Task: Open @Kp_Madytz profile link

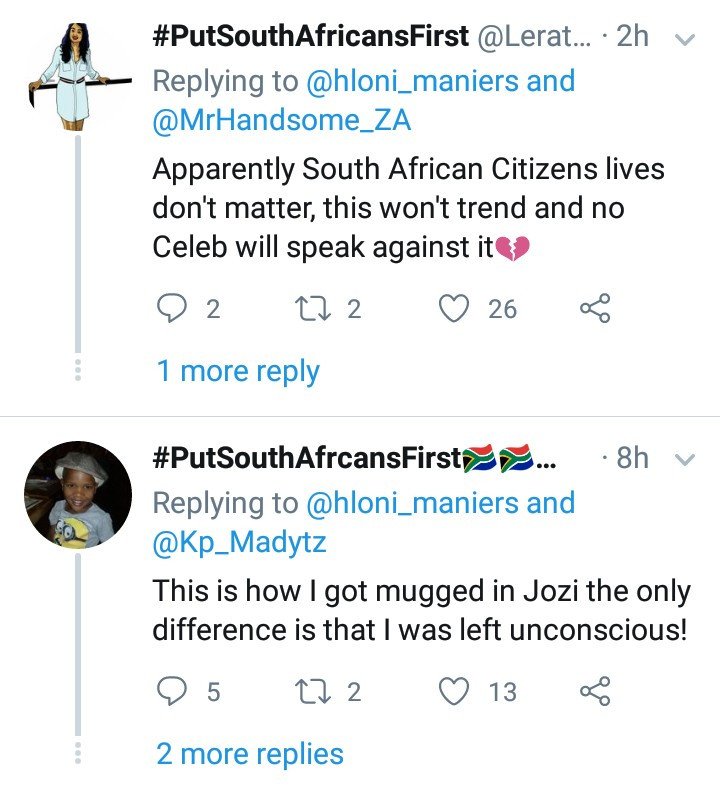Action: click(239, 542)
